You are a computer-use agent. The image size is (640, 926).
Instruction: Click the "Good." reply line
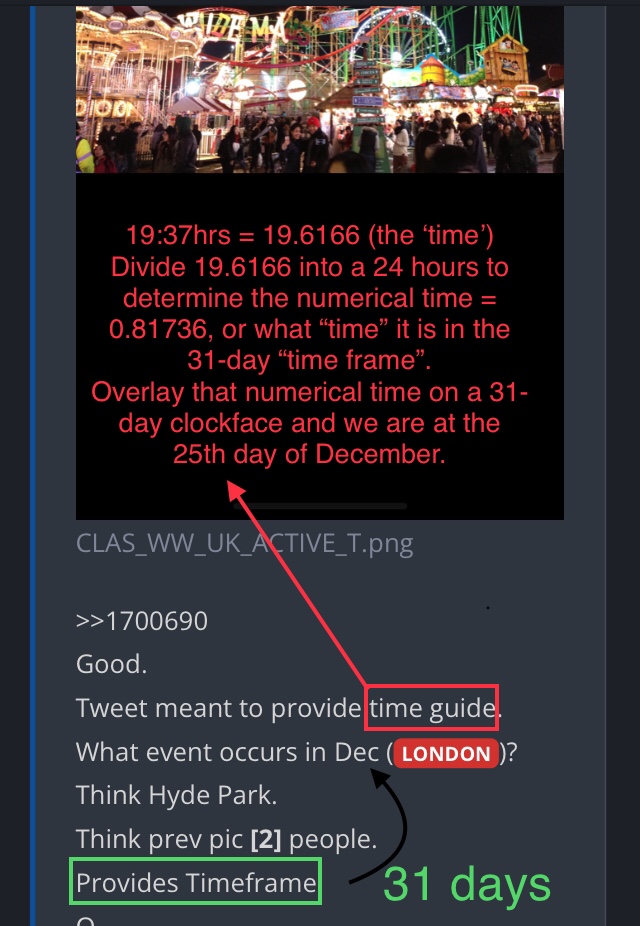pyautogui.click(x=112, y=664)
